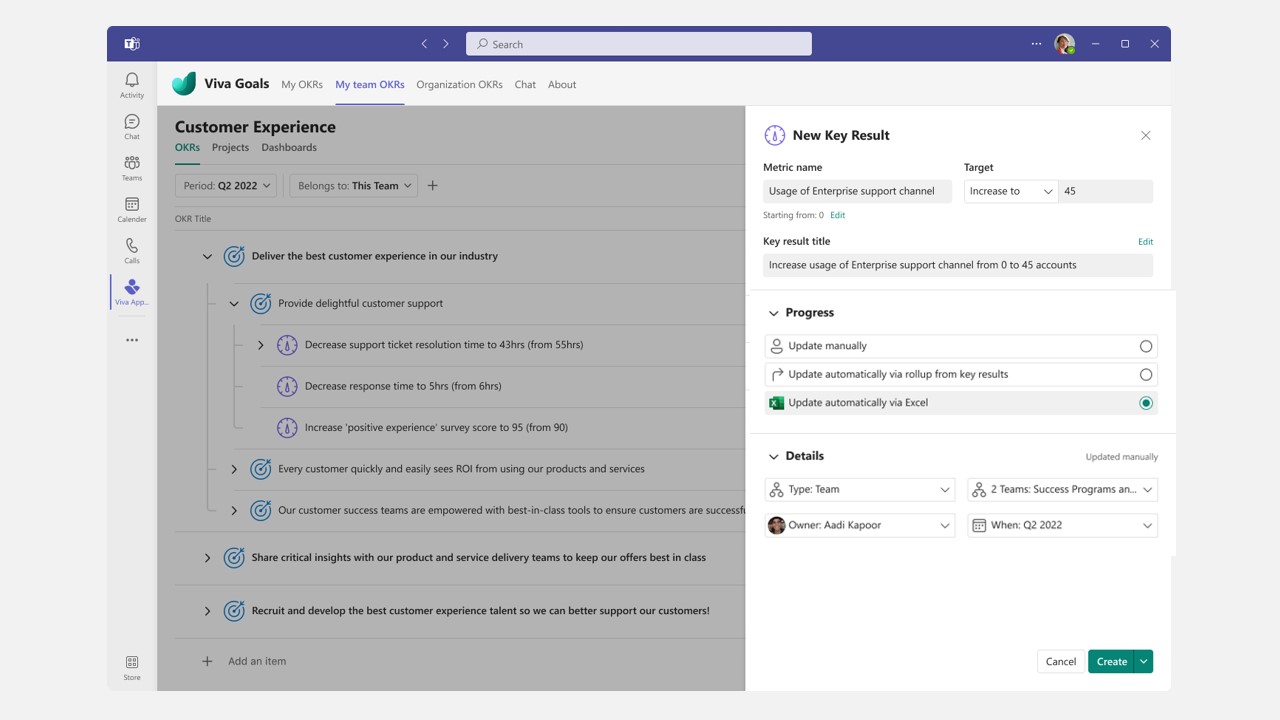Edit the key result title link
This screenshot has width=1280, height=720.
coord(1145,241)
